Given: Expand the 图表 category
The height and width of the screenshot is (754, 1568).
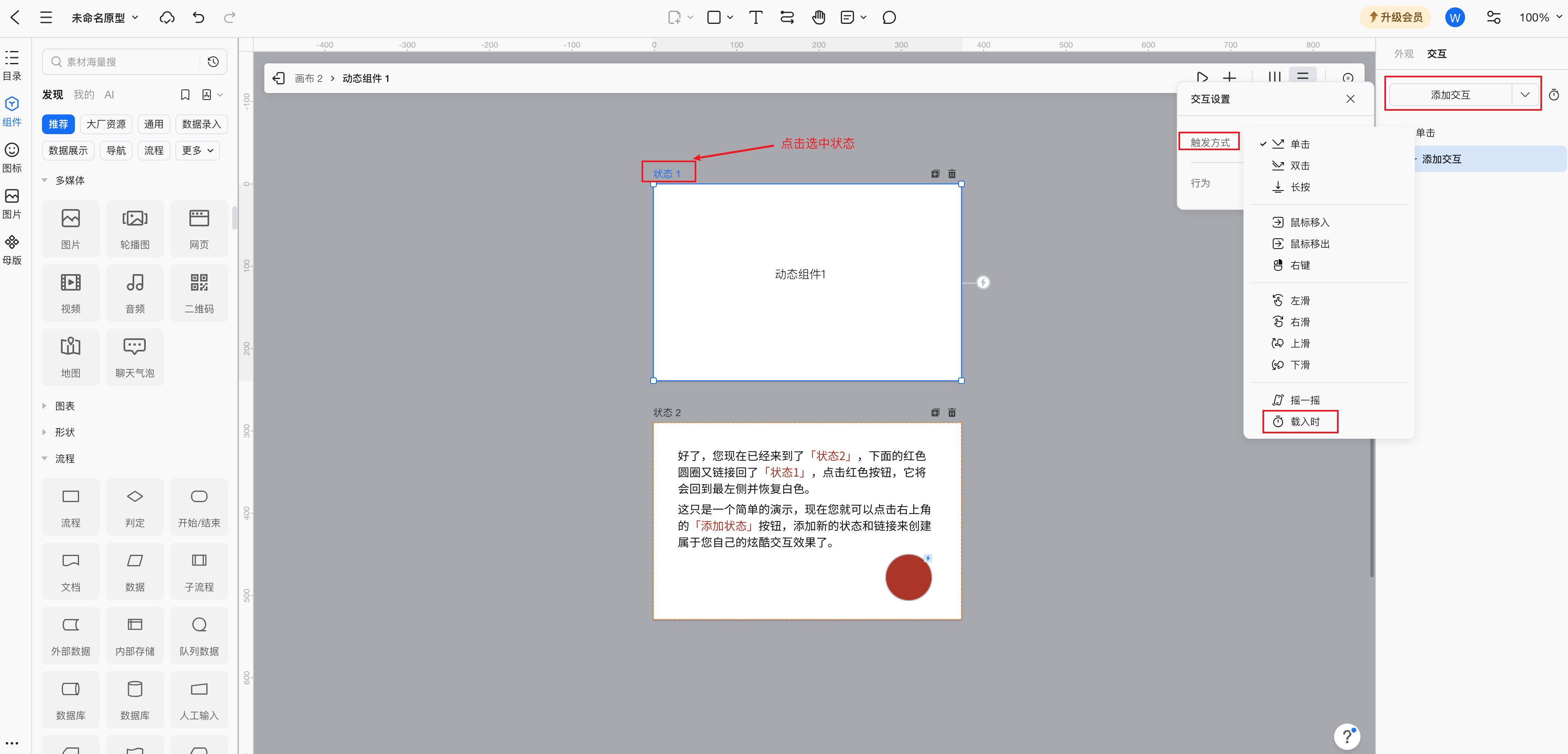Looking at the screenshot, I should pyautogui.click(x=65, y=406).
